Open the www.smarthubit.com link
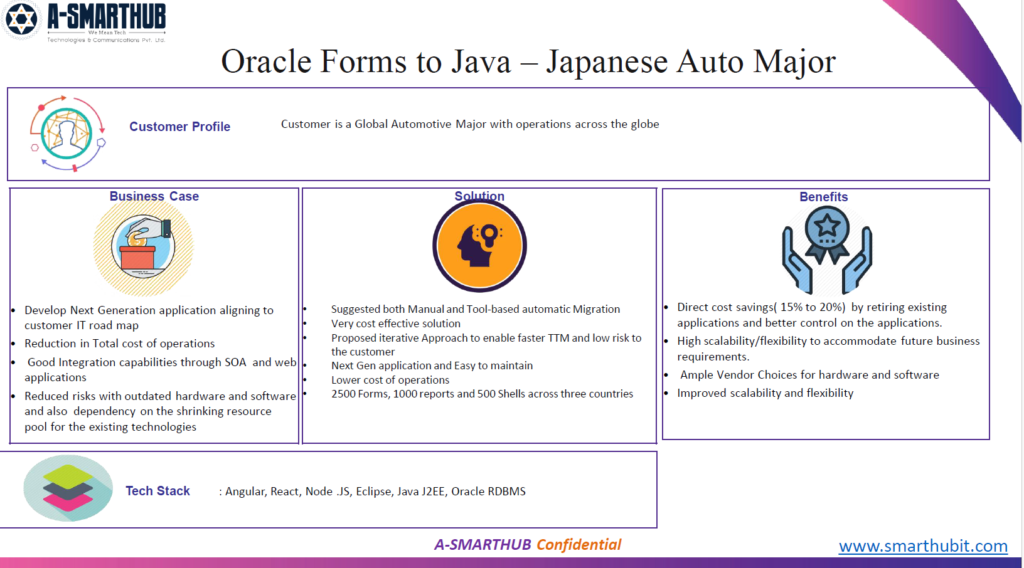This screenshot has width=1024, height=568. [x=923, y=546]
